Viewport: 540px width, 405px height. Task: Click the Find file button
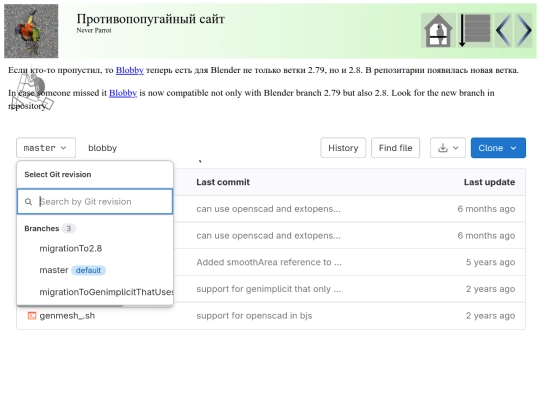coord(395,148)
